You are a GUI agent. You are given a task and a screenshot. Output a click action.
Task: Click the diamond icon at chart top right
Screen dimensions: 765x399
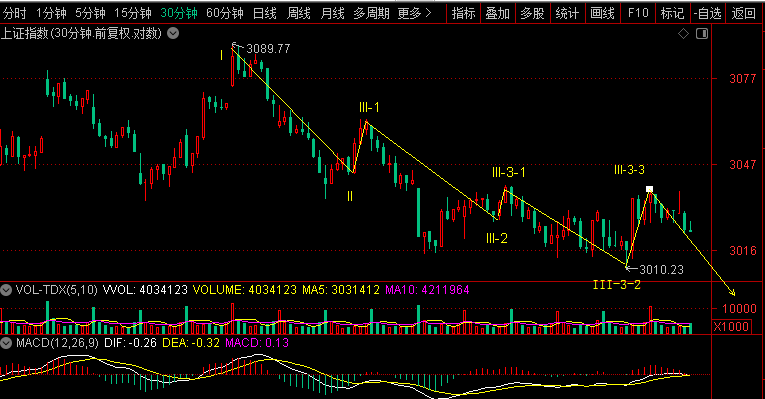point(684,34)
